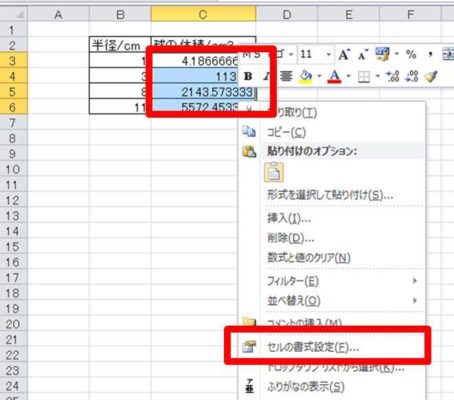Center align text using mini toolbar
The height and width of the screenshot is (400, 454).
click(286, 77)
